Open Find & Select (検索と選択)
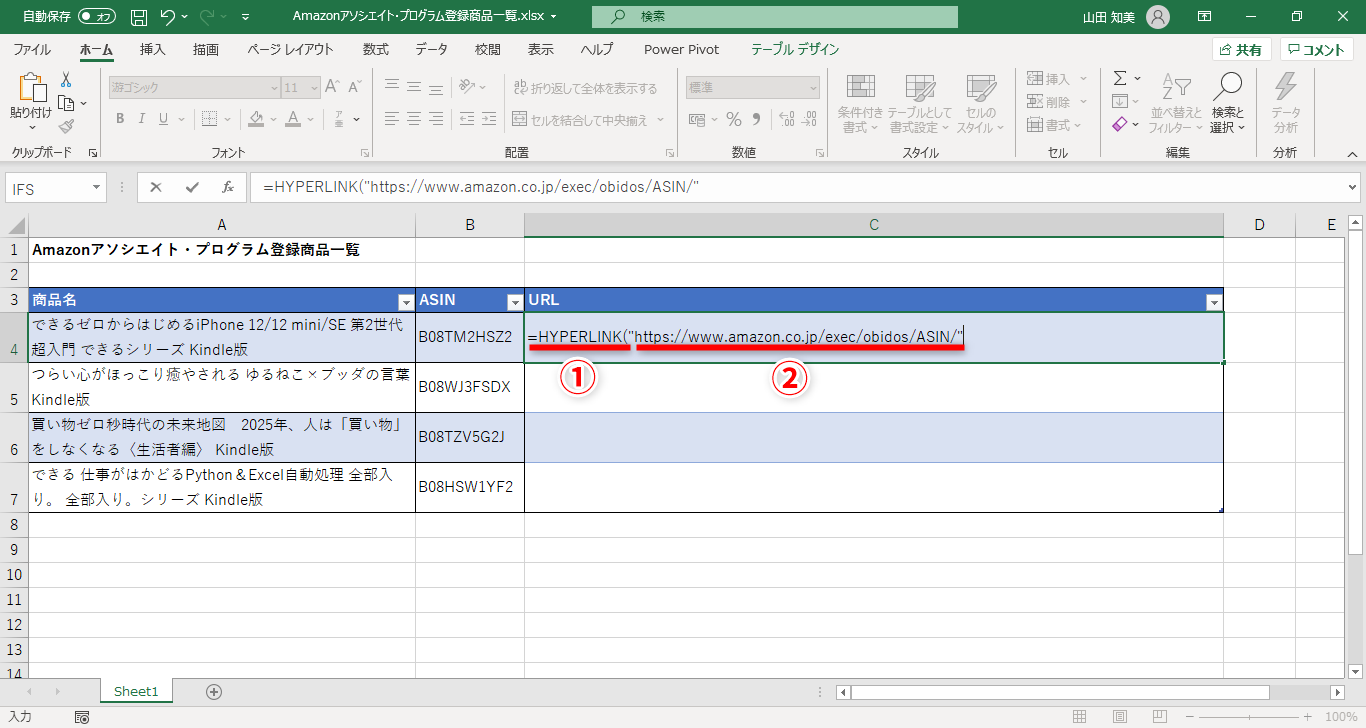The height and width of the screenshot is (728, 1366). pos(1227,103)
